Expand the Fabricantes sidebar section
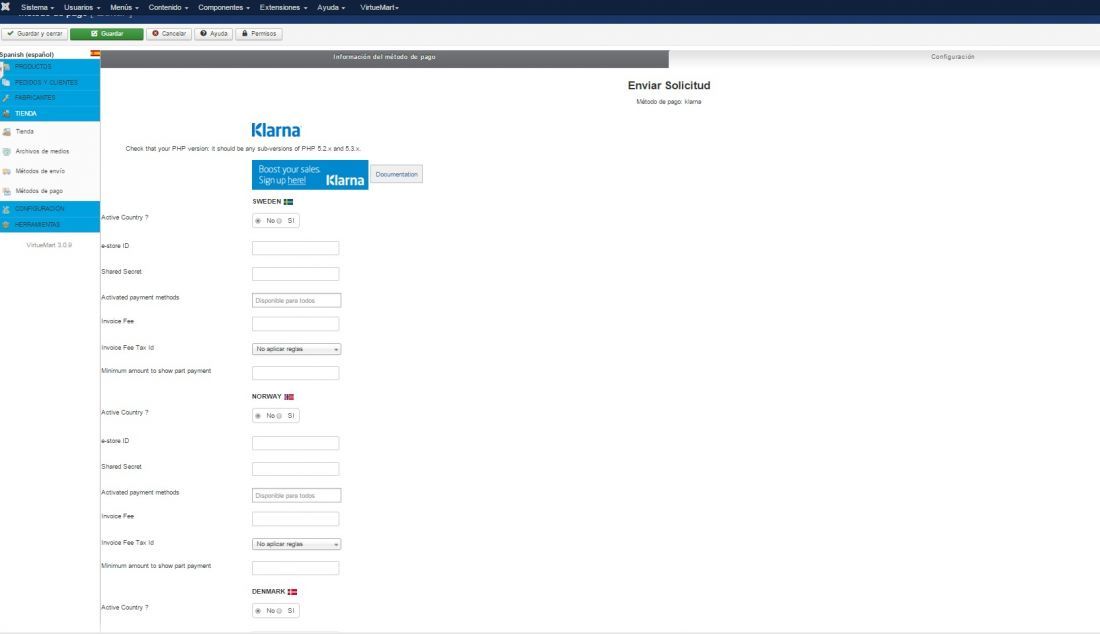Screen dimensions: 1100x634 [50, 97]
